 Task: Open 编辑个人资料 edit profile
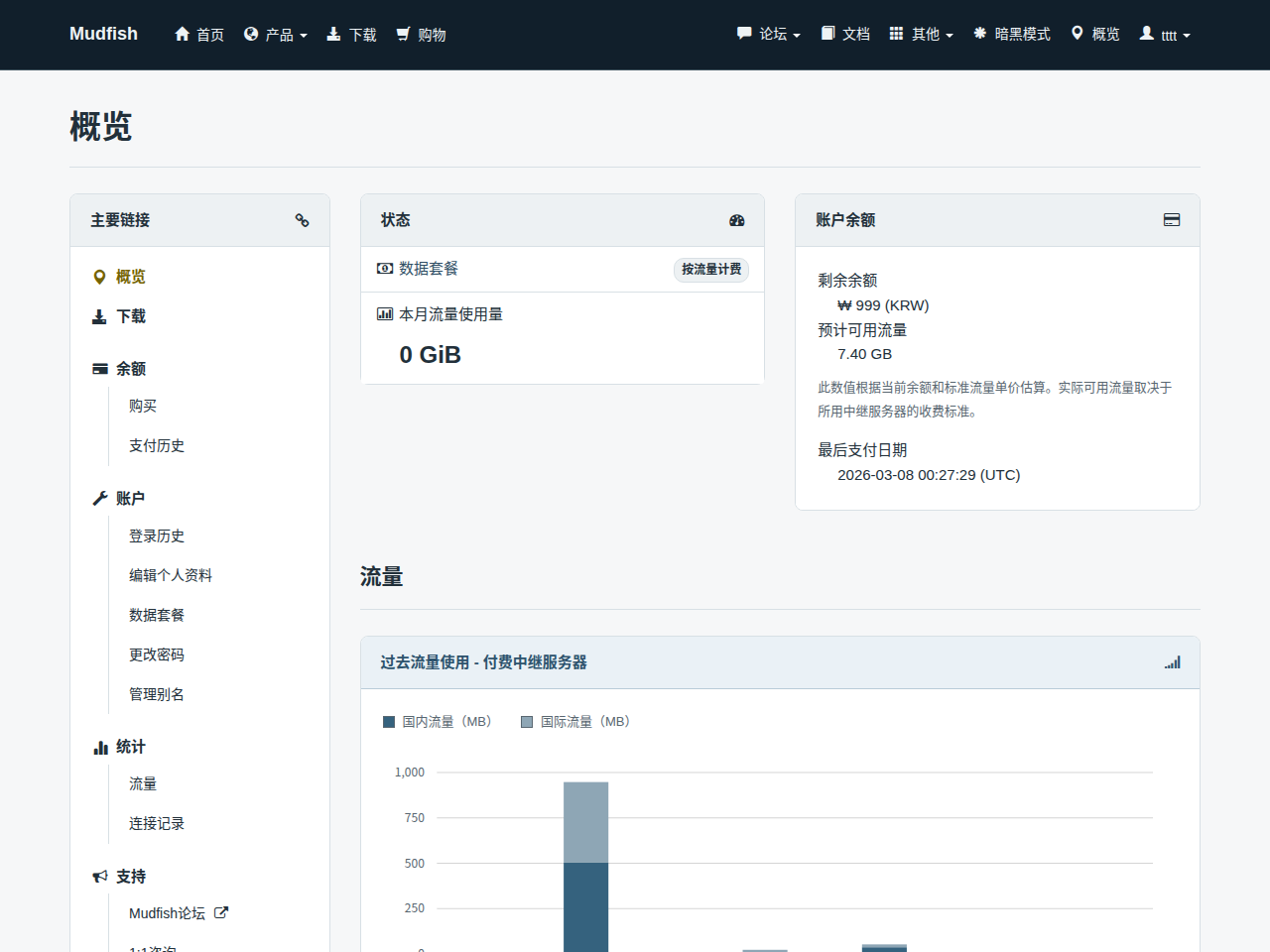point(171,575)
